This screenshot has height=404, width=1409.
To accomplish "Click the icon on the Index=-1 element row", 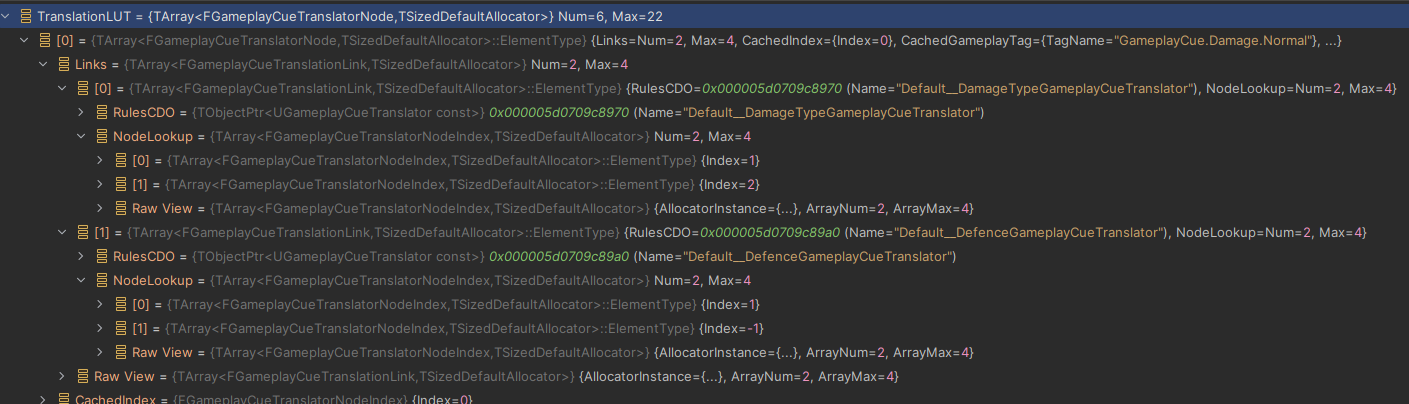I will pos(120,329).
